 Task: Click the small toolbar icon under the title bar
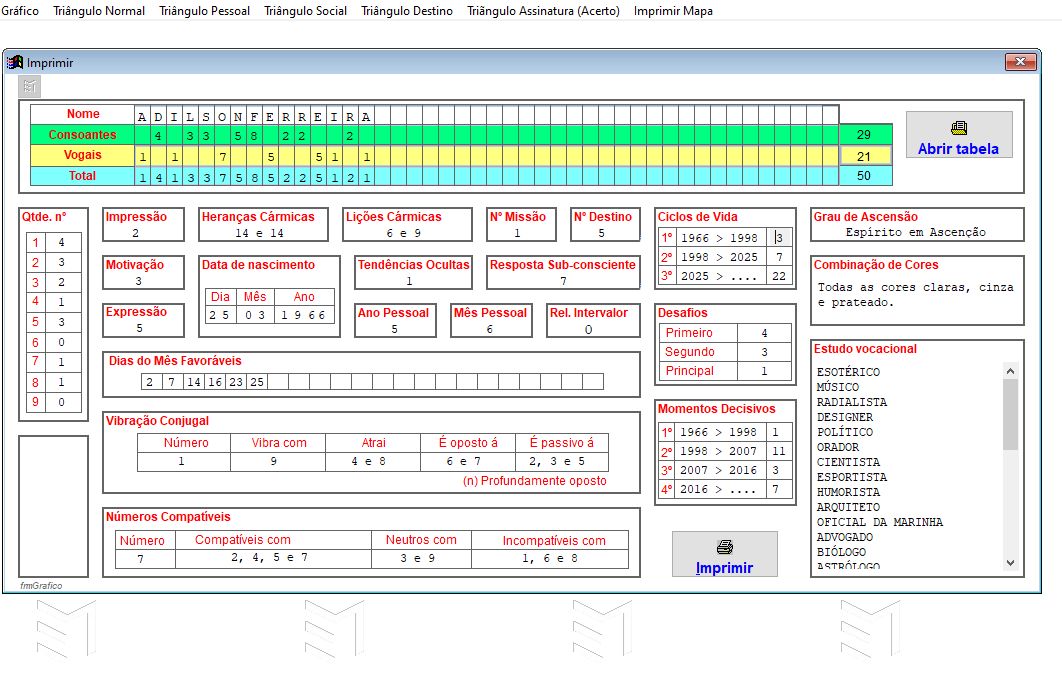[x=30, y=86]
